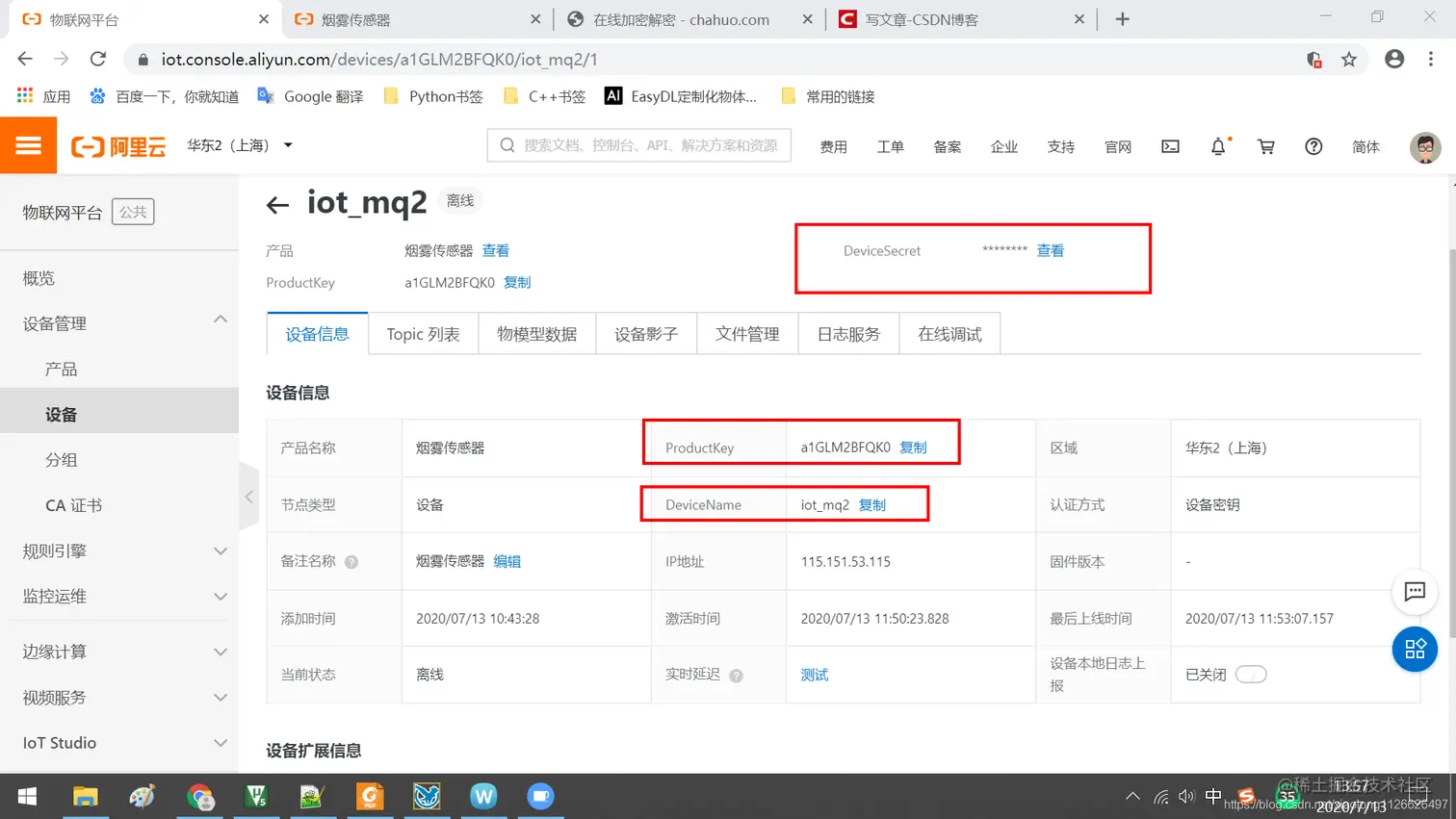
Task: Switch to the 日志服务 tab
Action: click(x=848, y=334)
